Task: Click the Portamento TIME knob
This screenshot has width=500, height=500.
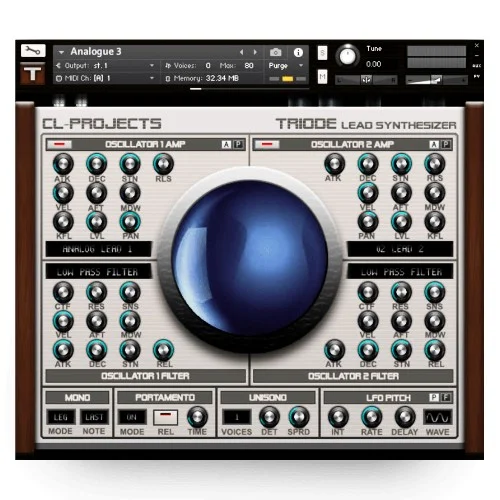Action: click(x=197, y=417)
